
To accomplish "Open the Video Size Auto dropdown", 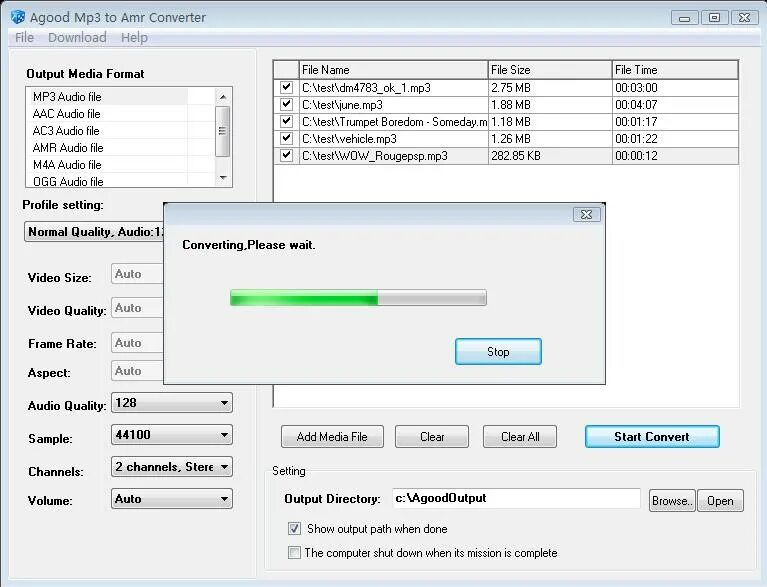I will pyautogui.click(x=137, y=274).
